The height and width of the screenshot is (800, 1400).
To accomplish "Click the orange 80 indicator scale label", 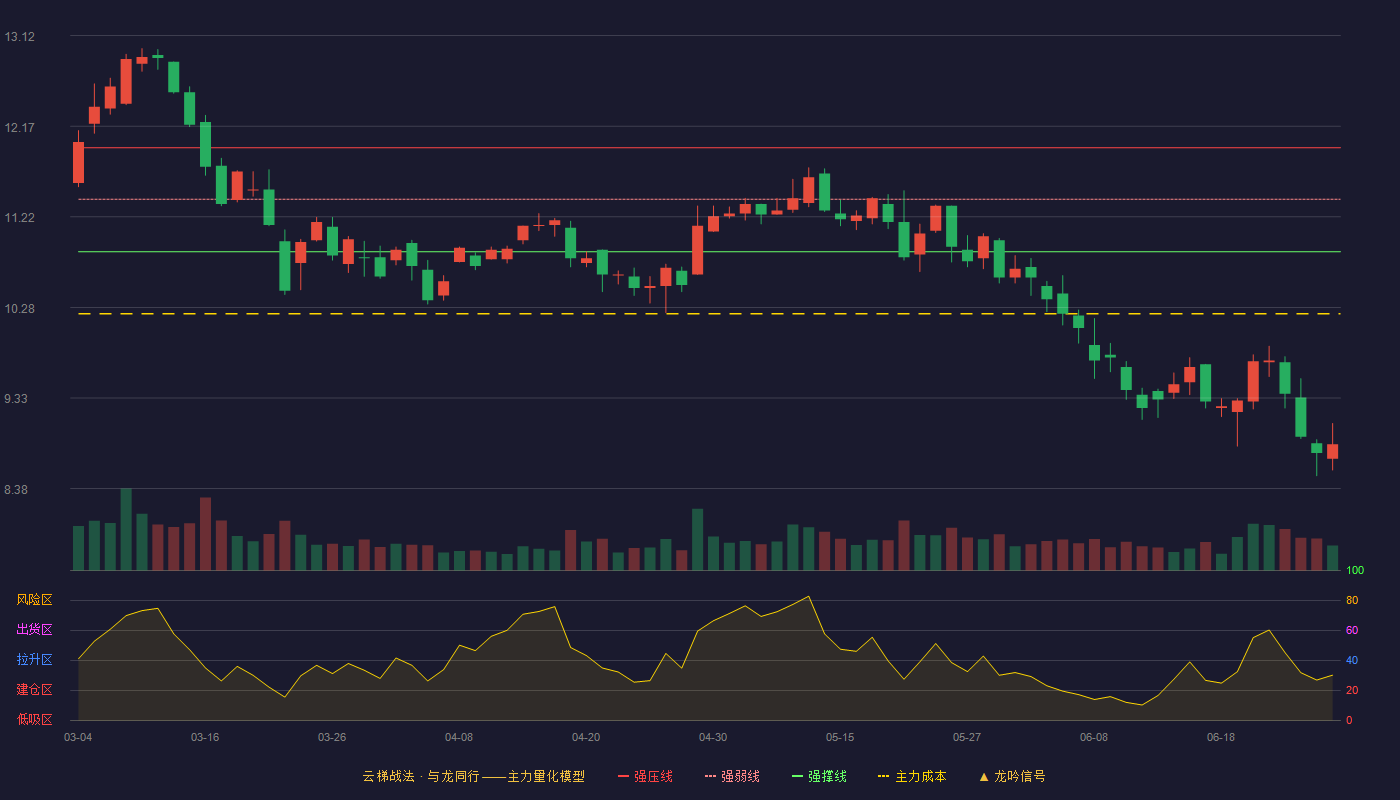I will [x=1352, y=600].
